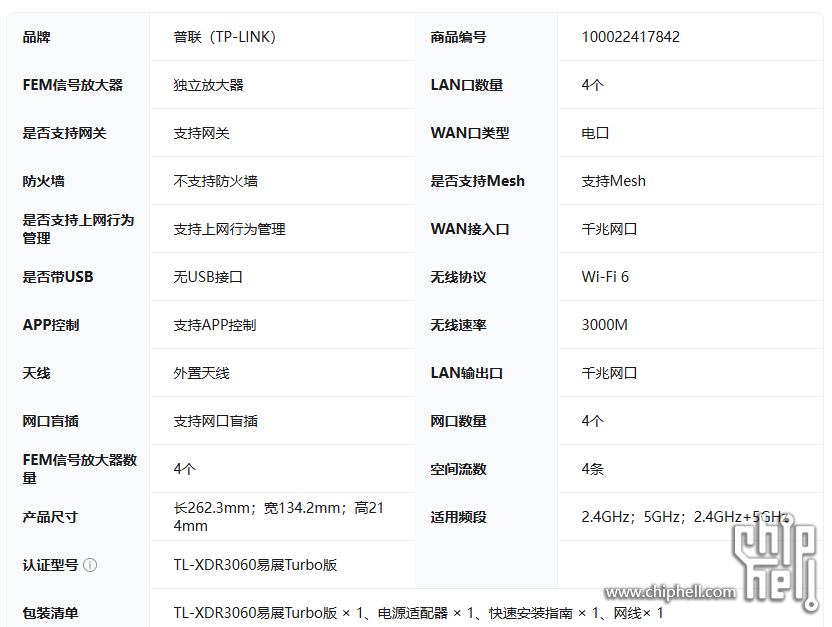
Task: Click the 适用频段 label
Action: (458, 517)
